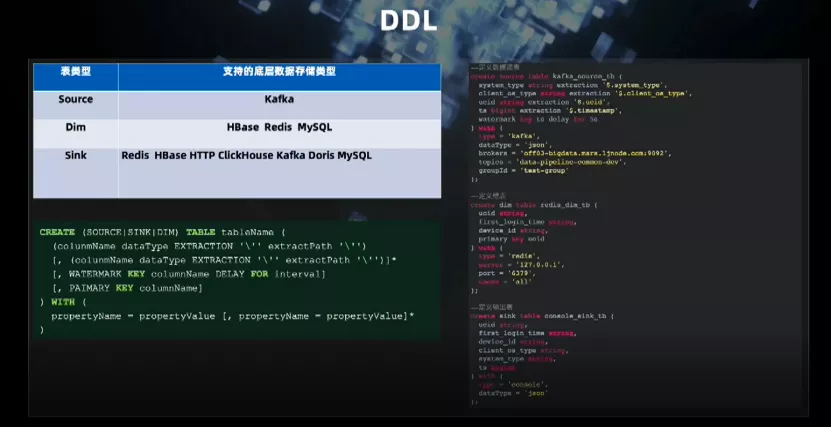This screenshot has width=832, height=428.
Task: Click "dataType = 'json'" in kafka source block
Action: tap(515, 145)
